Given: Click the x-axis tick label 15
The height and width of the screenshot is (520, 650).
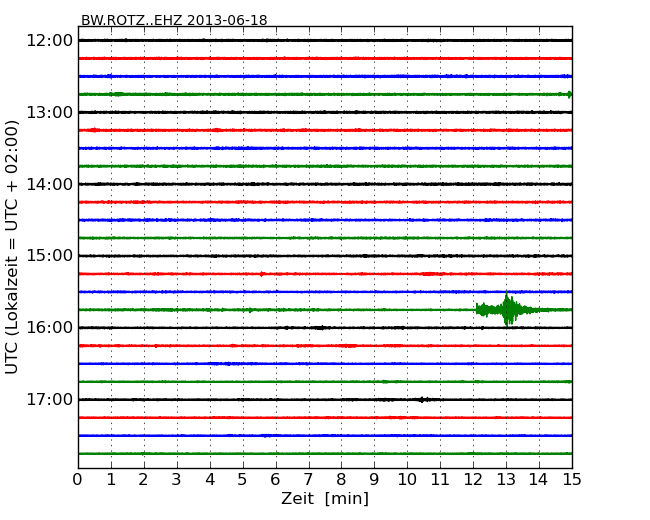Looking at the screenshot, I should click(572, 480).
